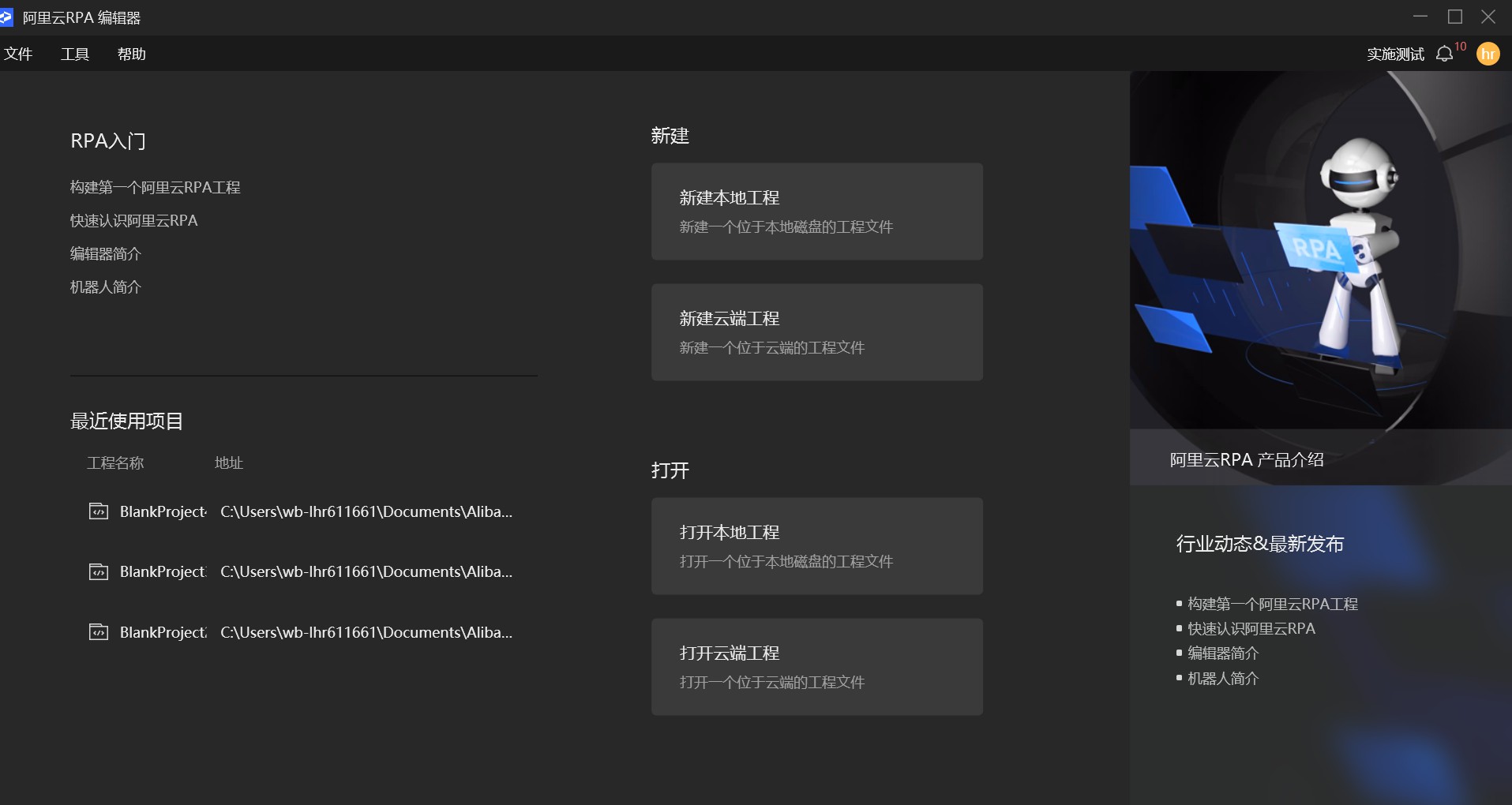The height and width of the screenshot is (805, 1512).
Task: Open 快速认识阿里云RPA under RPA入门
Action: coord(133,220)
